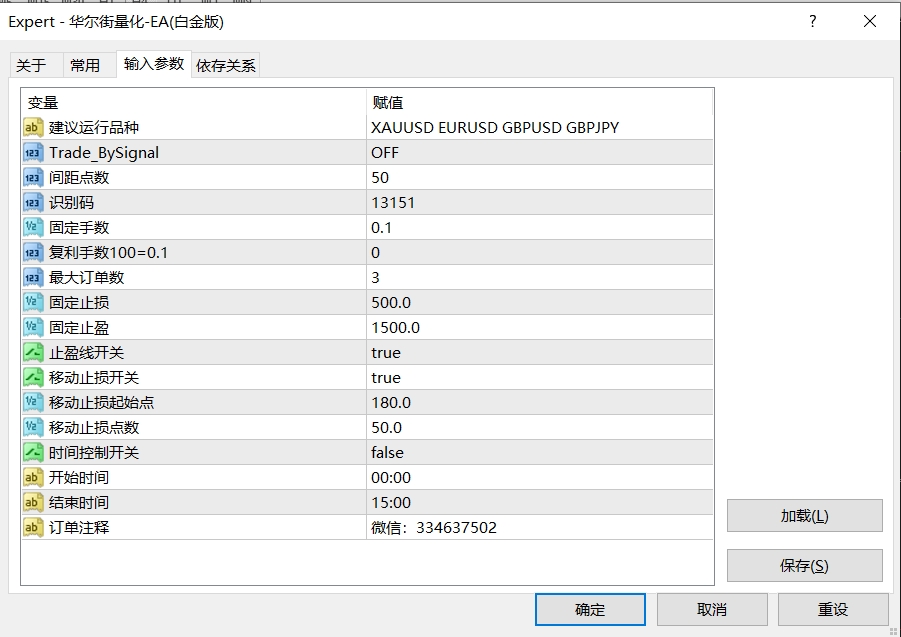The image size is (901, 637).
Task: Open the Trade_BySignal OFF value dropdown
Action: [539, 152]
